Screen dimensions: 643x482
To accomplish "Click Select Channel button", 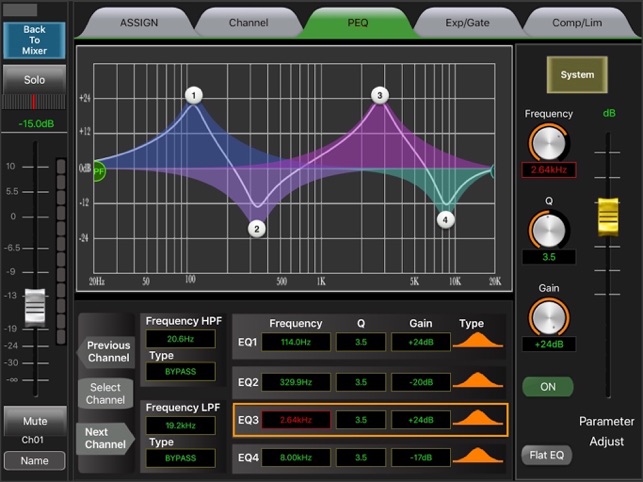I will point(105,393).
